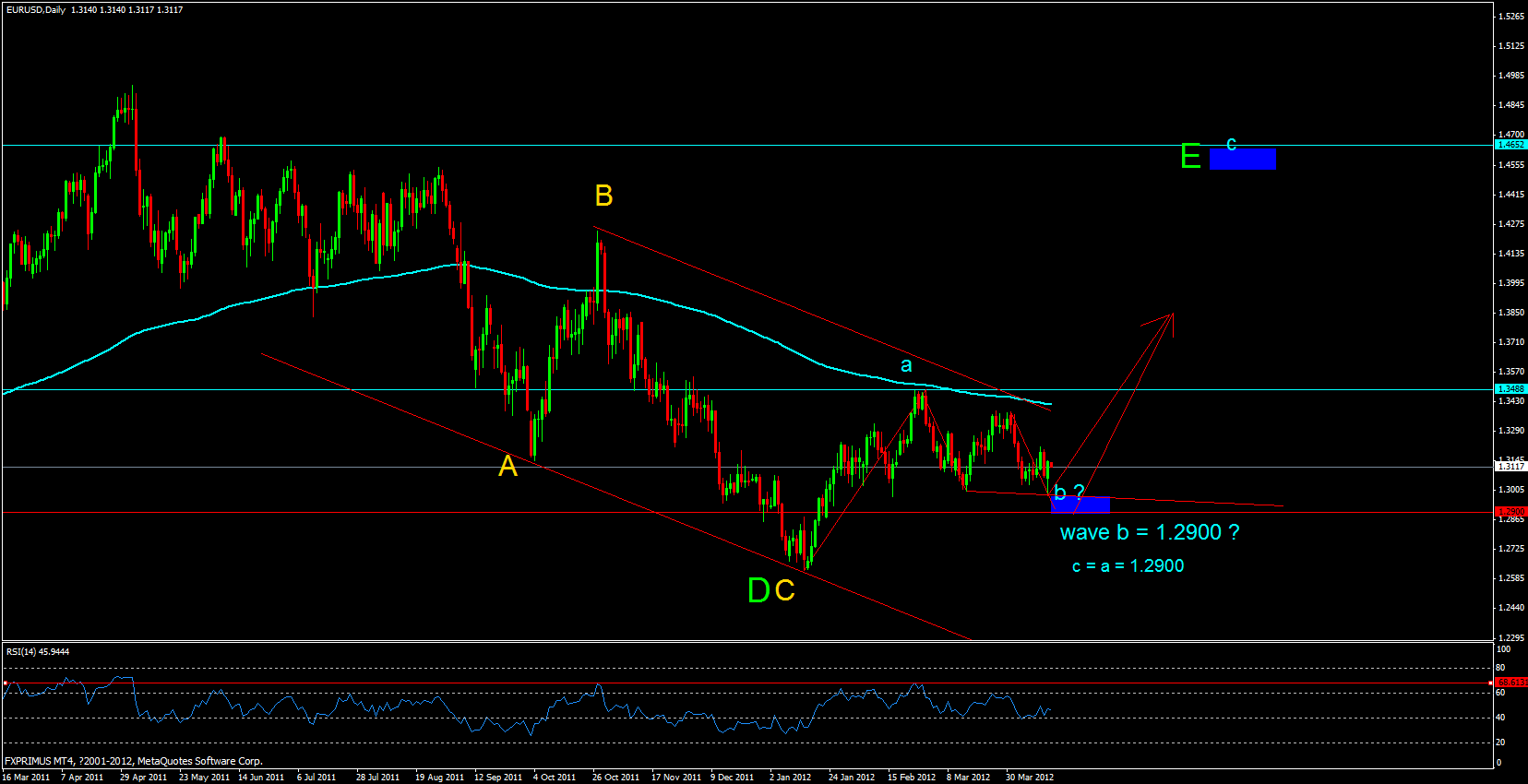Select the red 1.2900 price tag
Viewport: 1528px width, 784px height.
pyautogui.click(x=1510, y=511)
